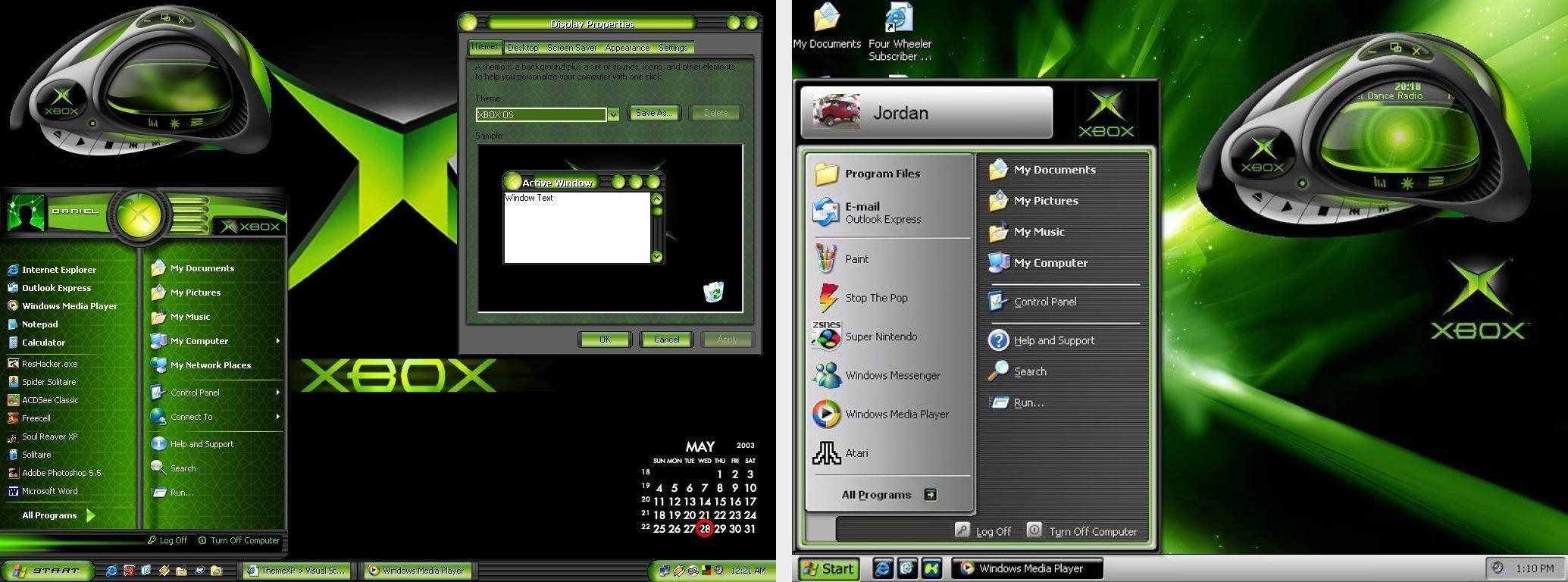This screenshot has height=582, width=1568.
Task: Open Control Panel in Jordan's Start menu
Action: pyautogui.click(x=1033, y=302)
